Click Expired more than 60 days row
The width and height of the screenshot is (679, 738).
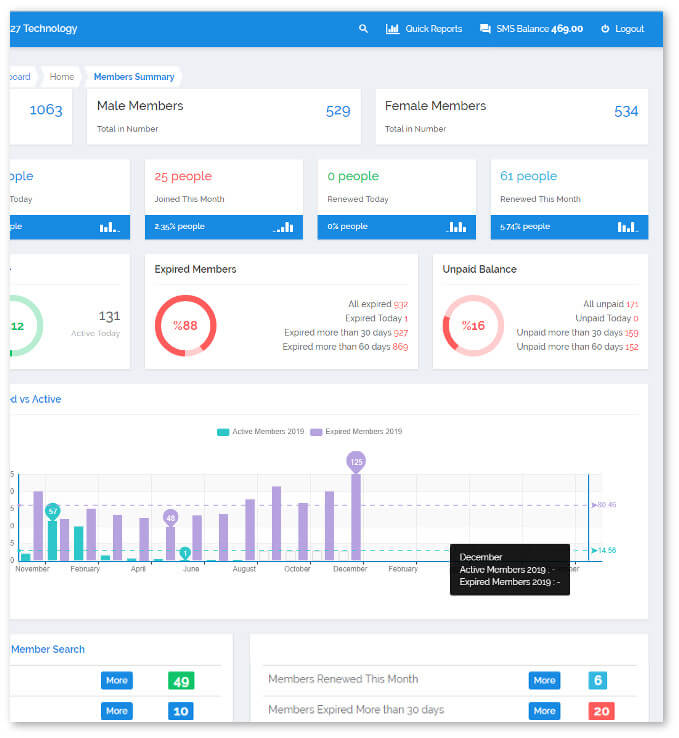345,347
